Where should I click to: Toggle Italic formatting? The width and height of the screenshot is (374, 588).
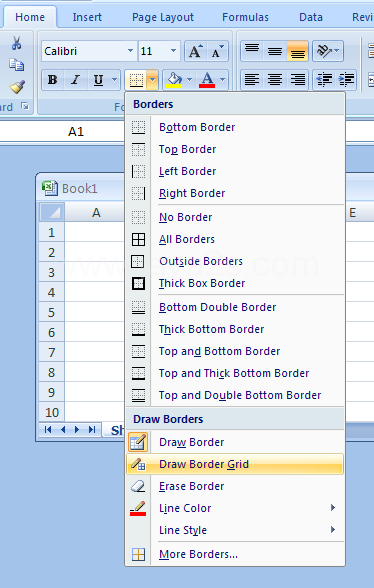pos(76,80)
